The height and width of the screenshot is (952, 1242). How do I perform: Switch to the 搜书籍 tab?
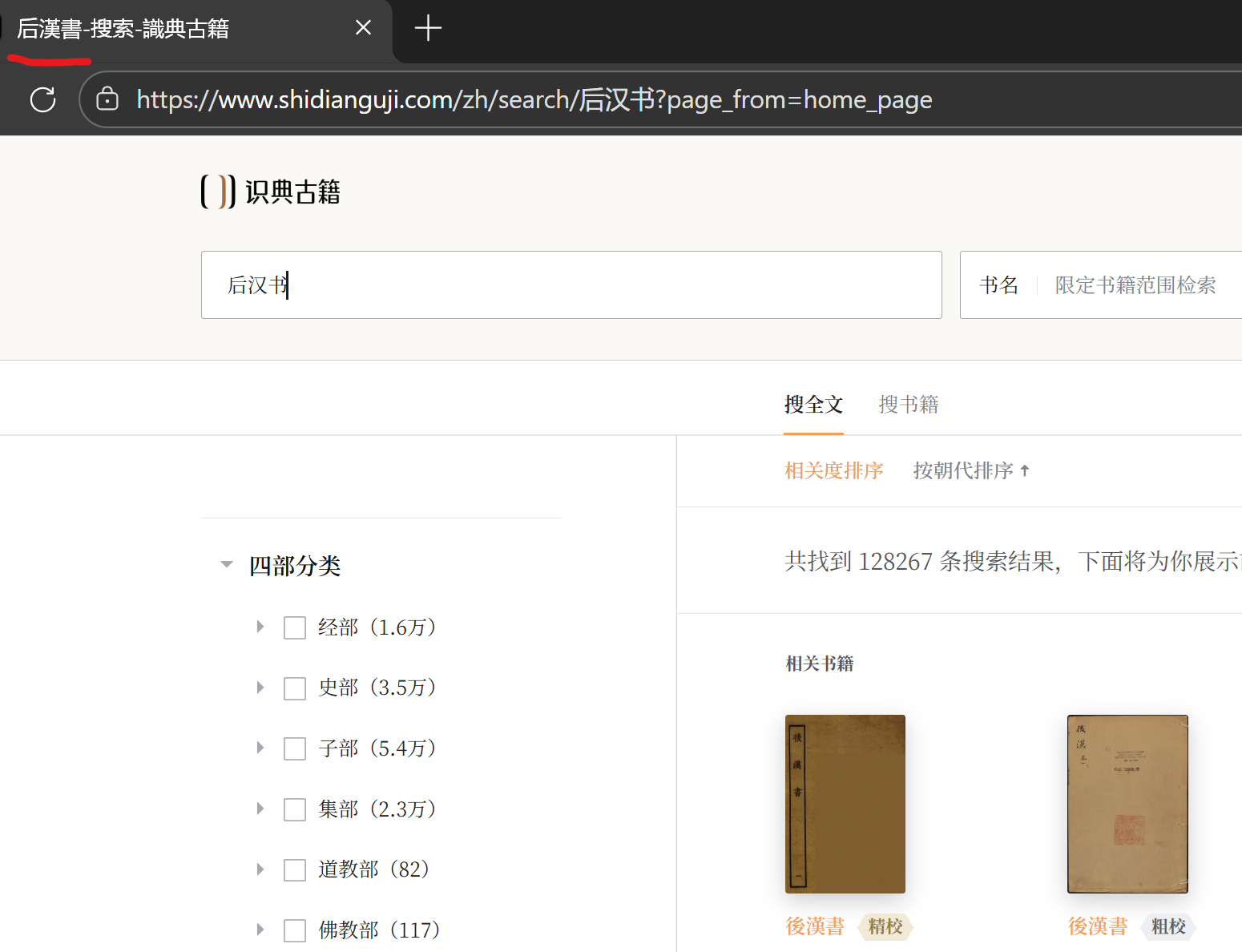tap(908, 405)
